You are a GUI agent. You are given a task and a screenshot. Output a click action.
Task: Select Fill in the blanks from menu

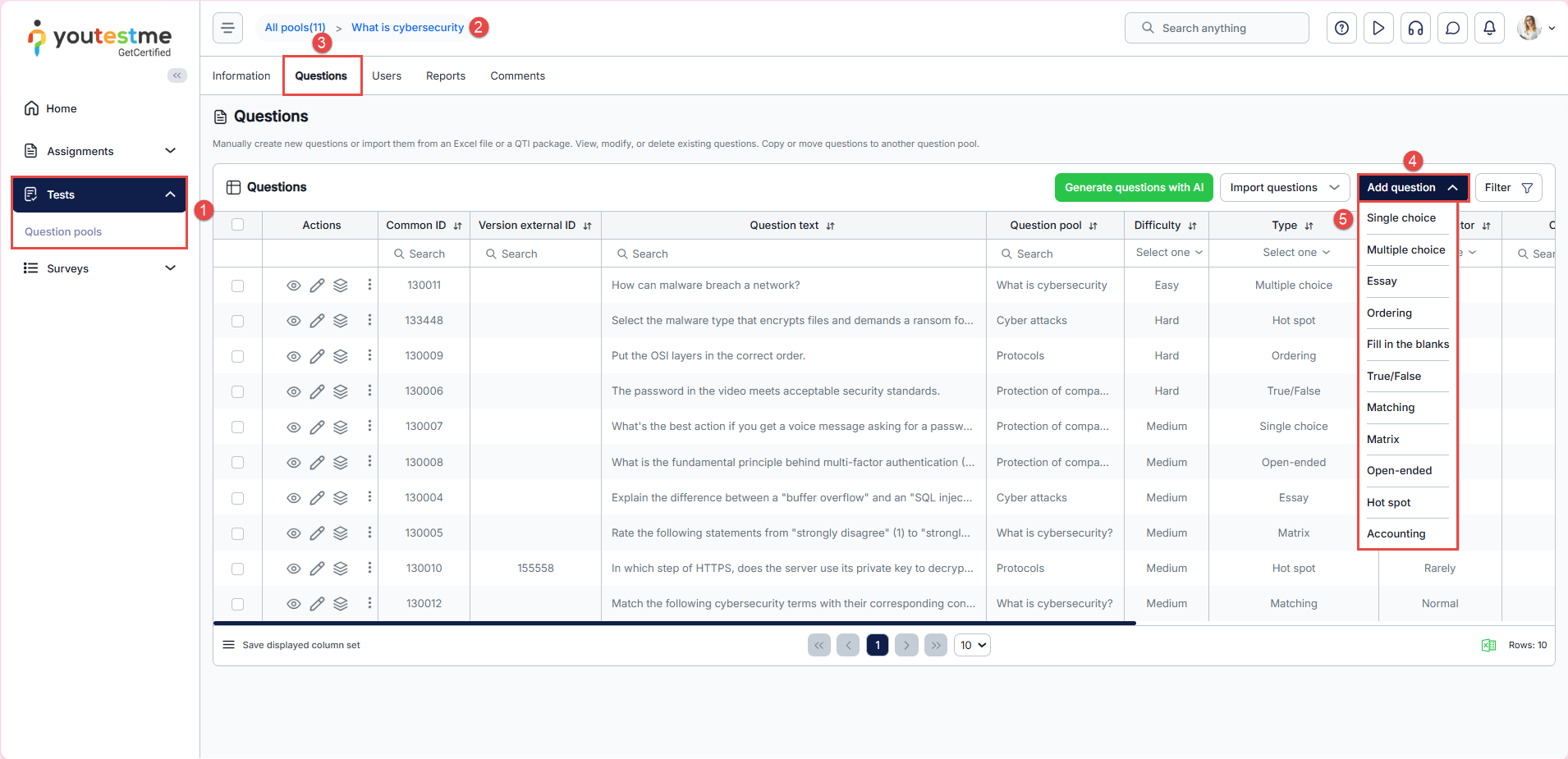pyautogui.click(x=1407, y=345)
